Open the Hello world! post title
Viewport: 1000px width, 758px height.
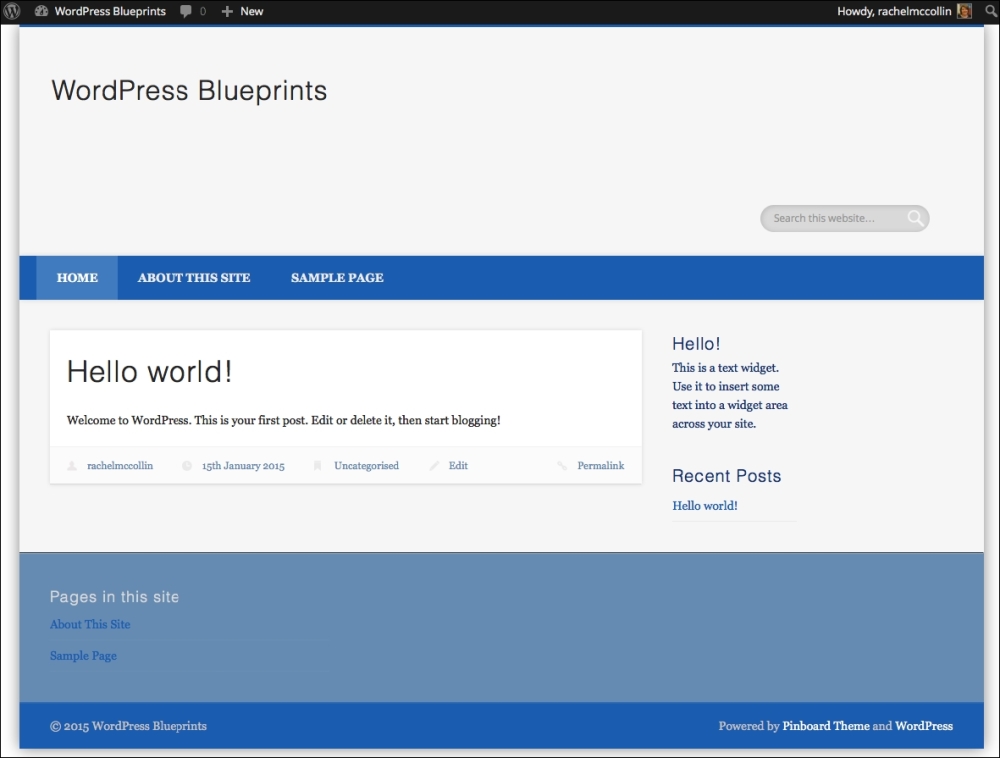[149, 372]
